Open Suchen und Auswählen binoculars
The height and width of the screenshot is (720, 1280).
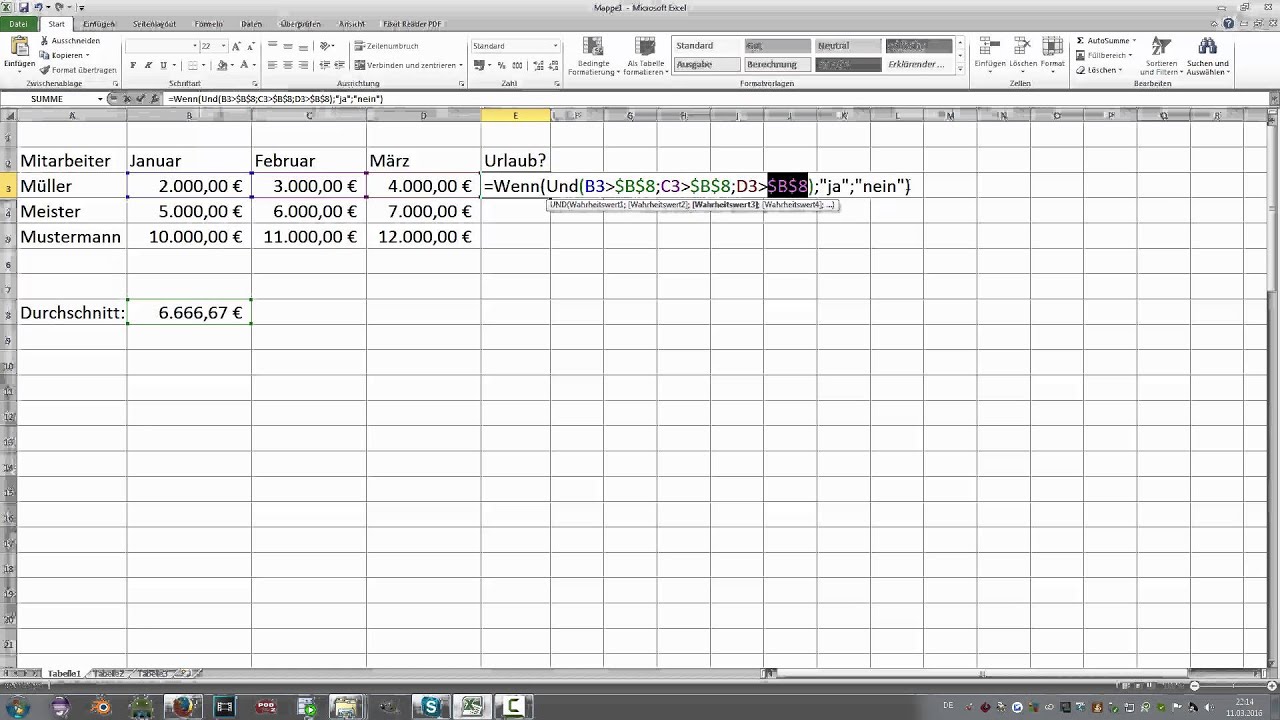(1207, 57)
